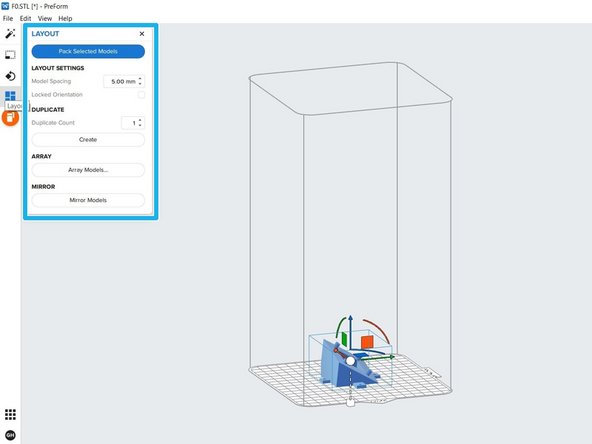
Task: Click the green rotation arc handle
Action: tap(340, 325)
